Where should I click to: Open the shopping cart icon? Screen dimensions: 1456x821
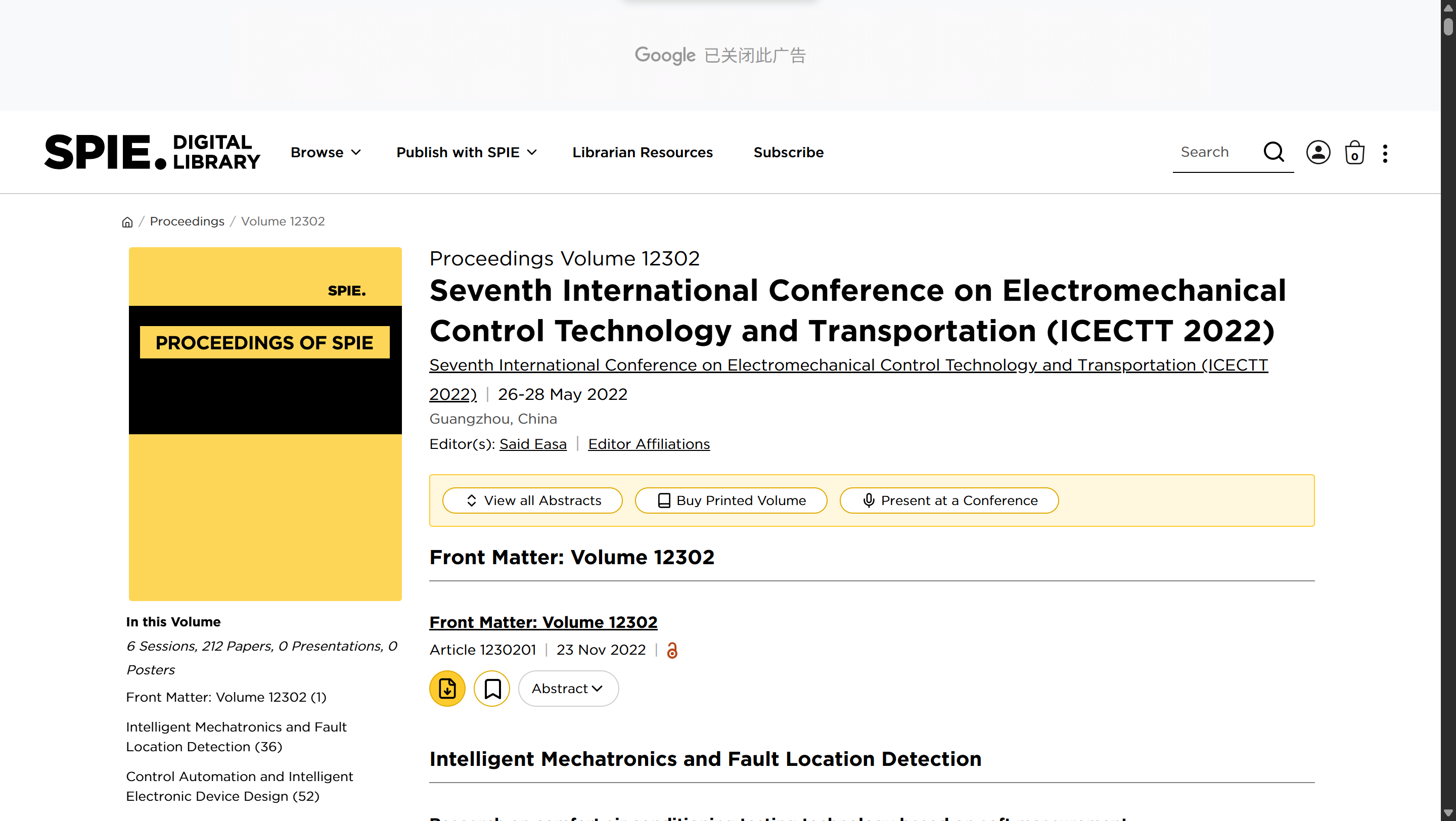pos(1354,153)
